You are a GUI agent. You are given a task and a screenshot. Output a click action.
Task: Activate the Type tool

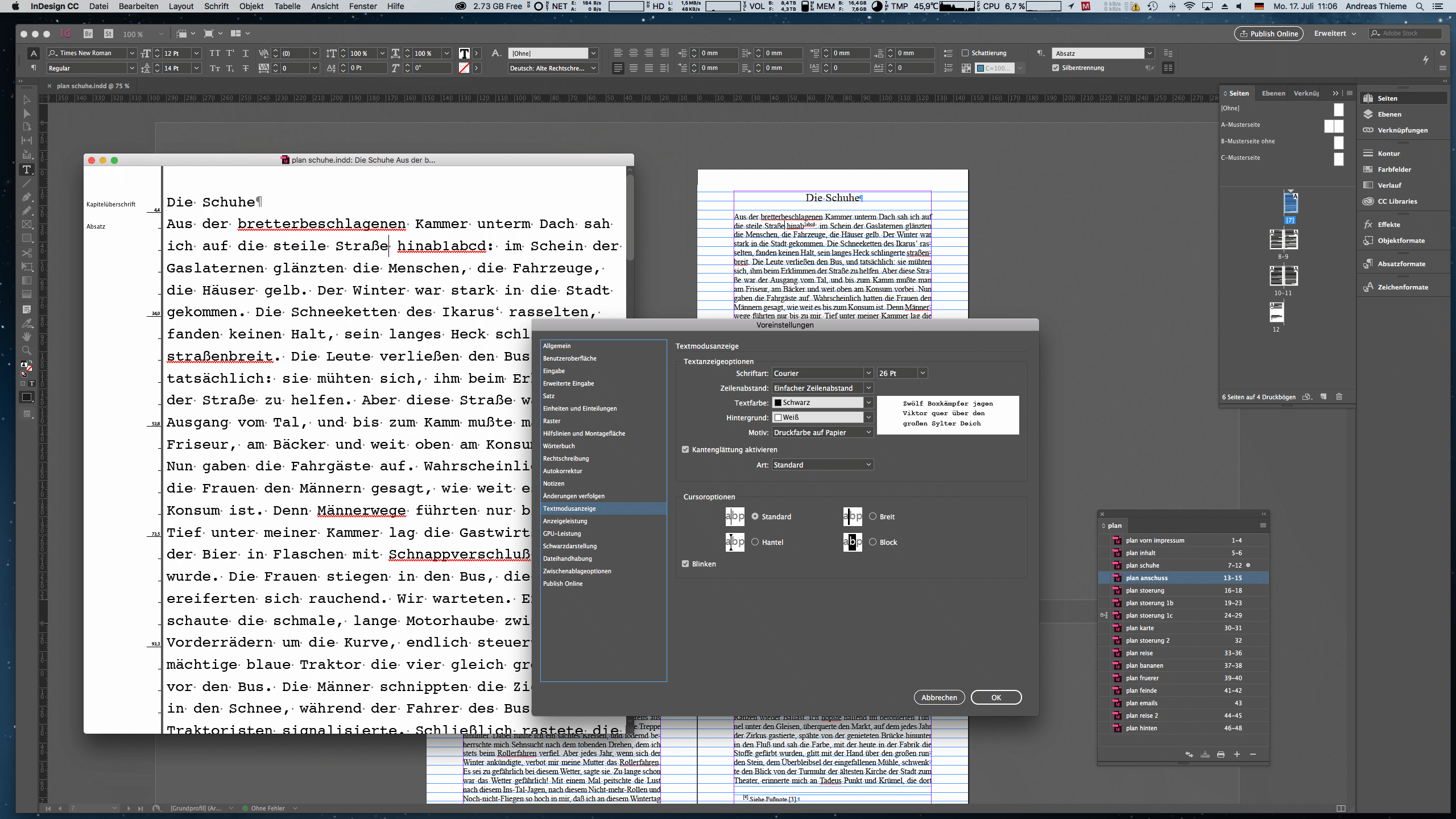coord(27,169)
